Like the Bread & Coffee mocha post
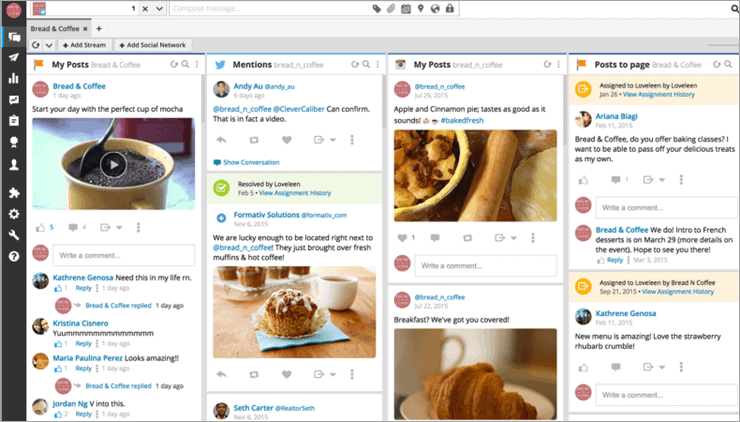Image resolution: width=740 pixels, height=422 pixels. coord(40,227)
